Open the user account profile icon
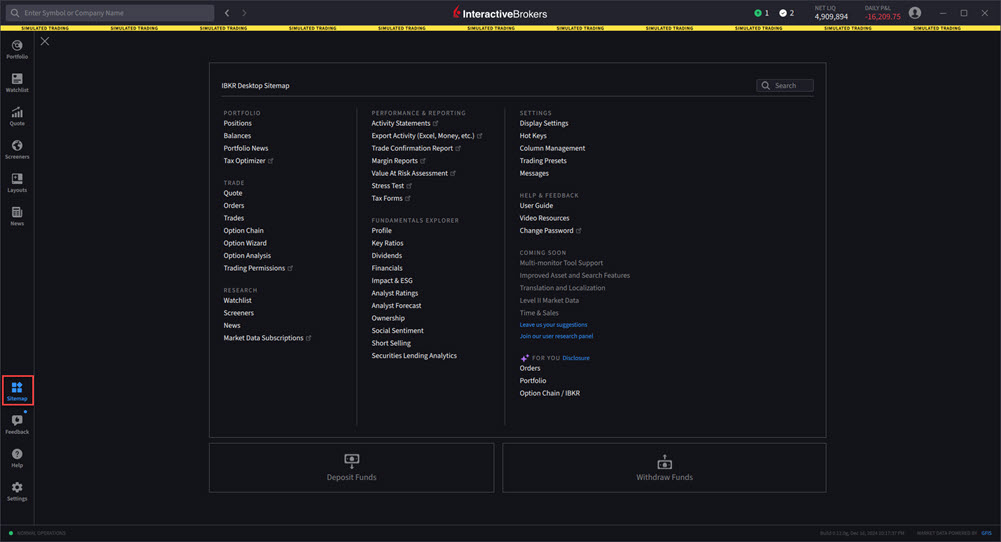This screenshot has width=1001, height=542. [x=915, y=13]
